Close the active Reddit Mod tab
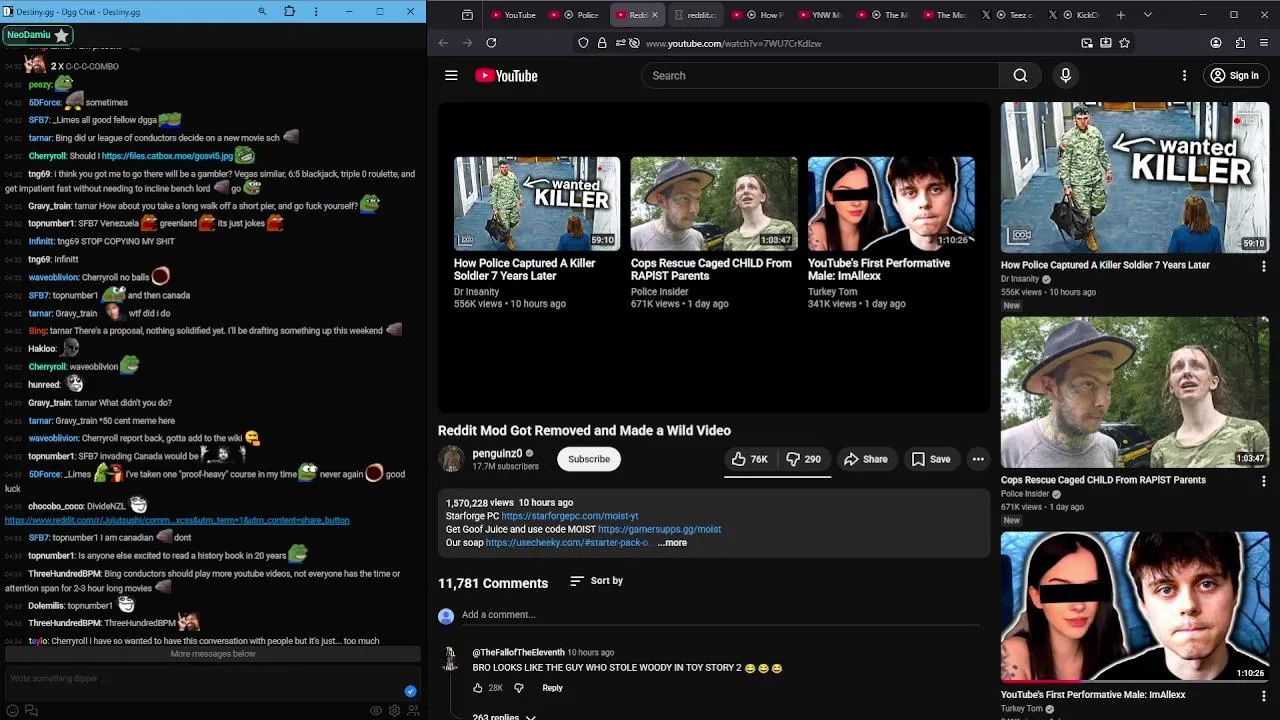The height and width of the screenshot is (720, 1280). 654,15
